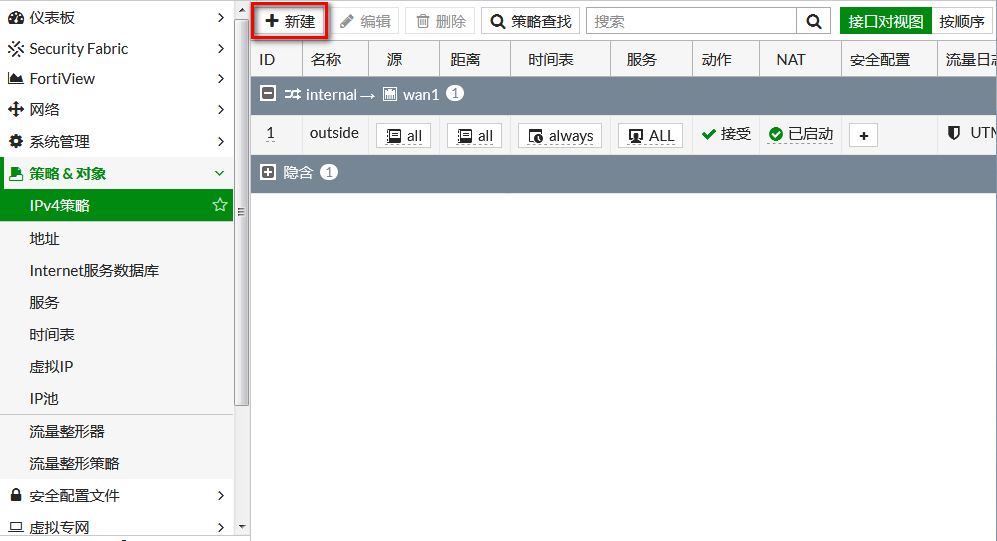Click the sidebar scrollbar down arrow
Screen dimensions: 997x541
point(241,526)
